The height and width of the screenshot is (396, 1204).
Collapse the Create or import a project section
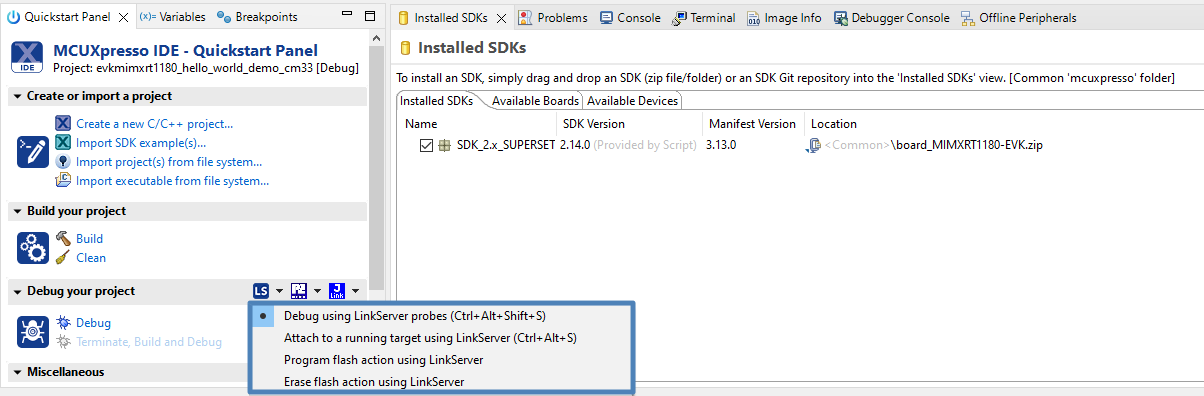[18, 96]
